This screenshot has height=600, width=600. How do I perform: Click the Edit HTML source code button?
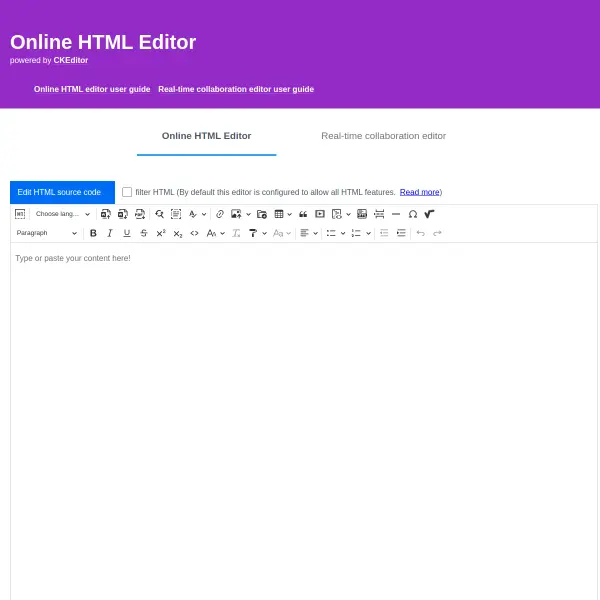62,192
